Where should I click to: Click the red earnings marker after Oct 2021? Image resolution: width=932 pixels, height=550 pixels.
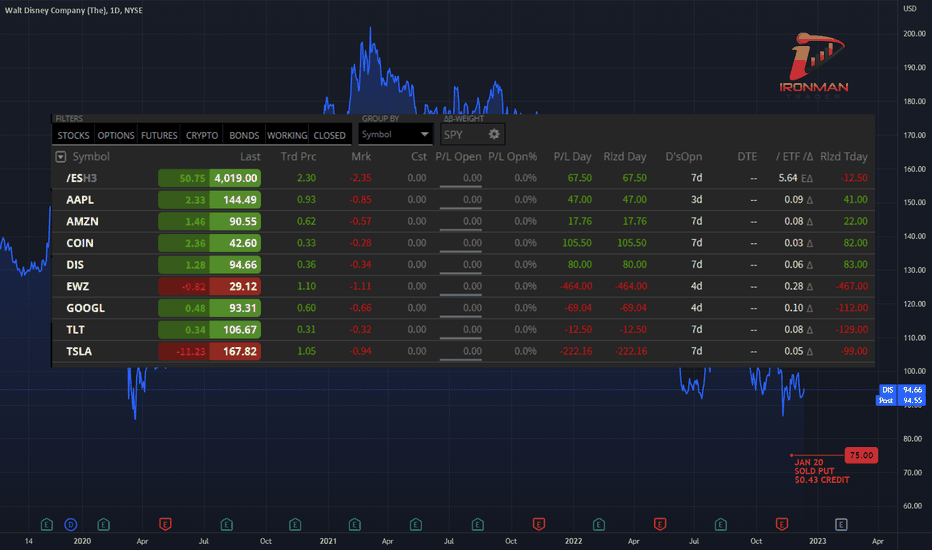pyautogui.click(x=539, y=524)
